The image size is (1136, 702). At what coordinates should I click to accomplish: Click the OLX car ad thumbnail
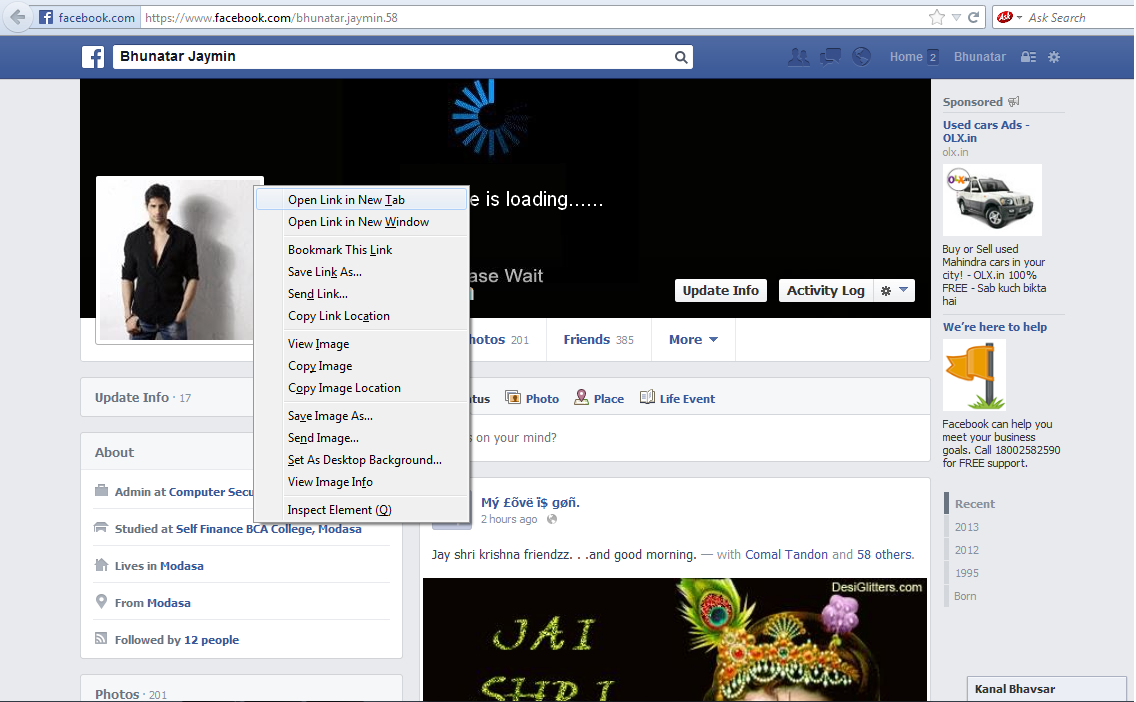(x=992, y=200)
